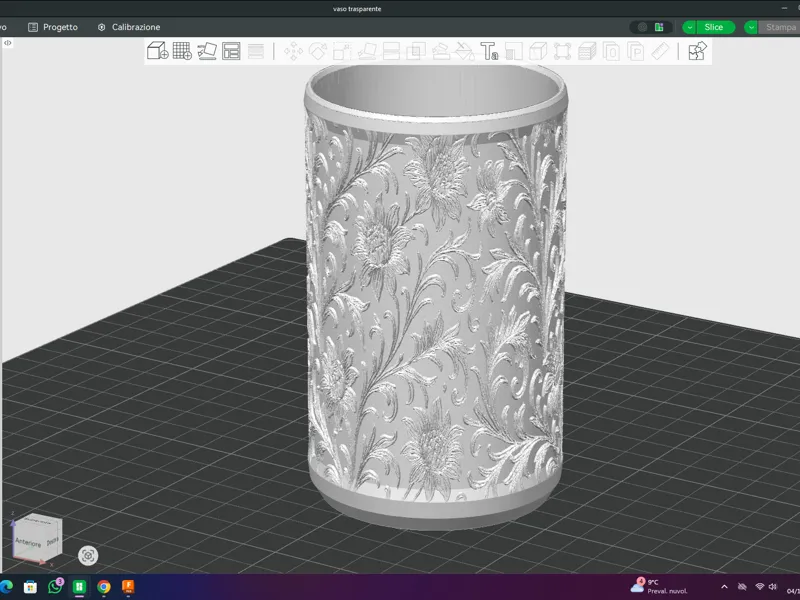Image resolution: width=800 pixels, height=600 pixels.
Task: Open the Mesh boolean tool
Action: pyautogui.click(x=415, y=52)
